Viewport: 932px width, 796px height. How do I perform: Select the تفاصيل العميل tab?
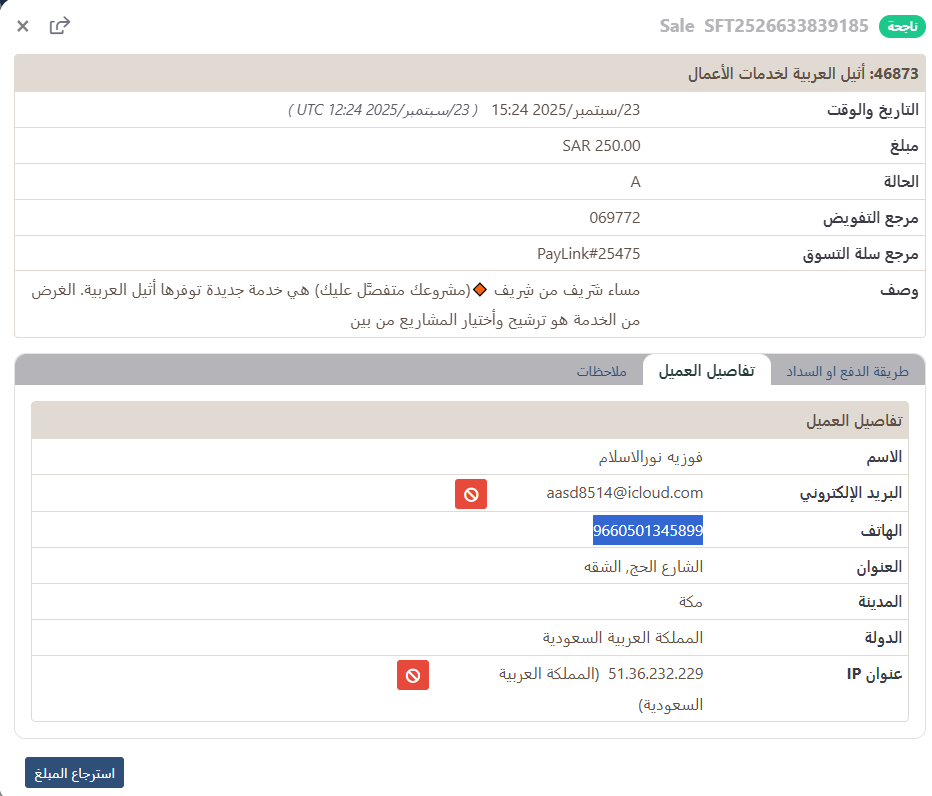pos(706,372)
